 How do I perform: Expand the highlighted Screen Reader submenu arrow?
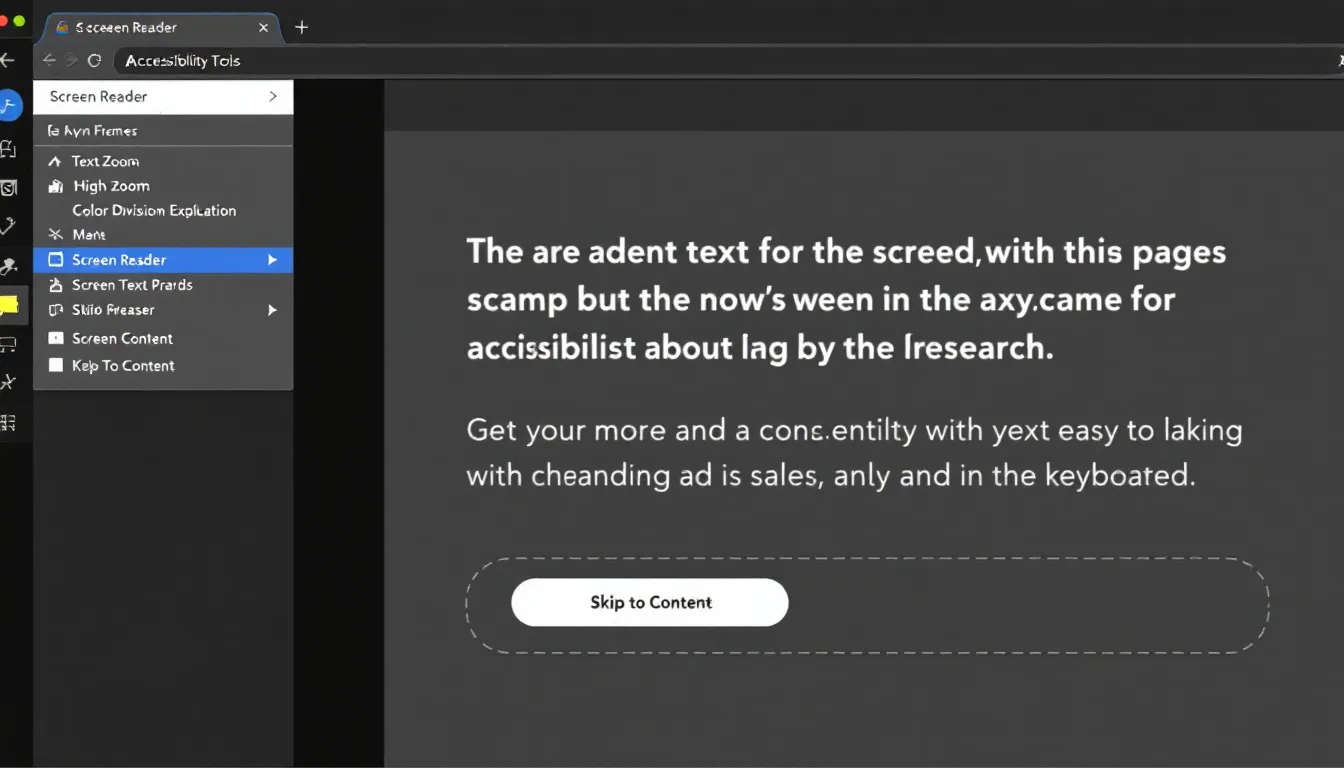point(272,260)
